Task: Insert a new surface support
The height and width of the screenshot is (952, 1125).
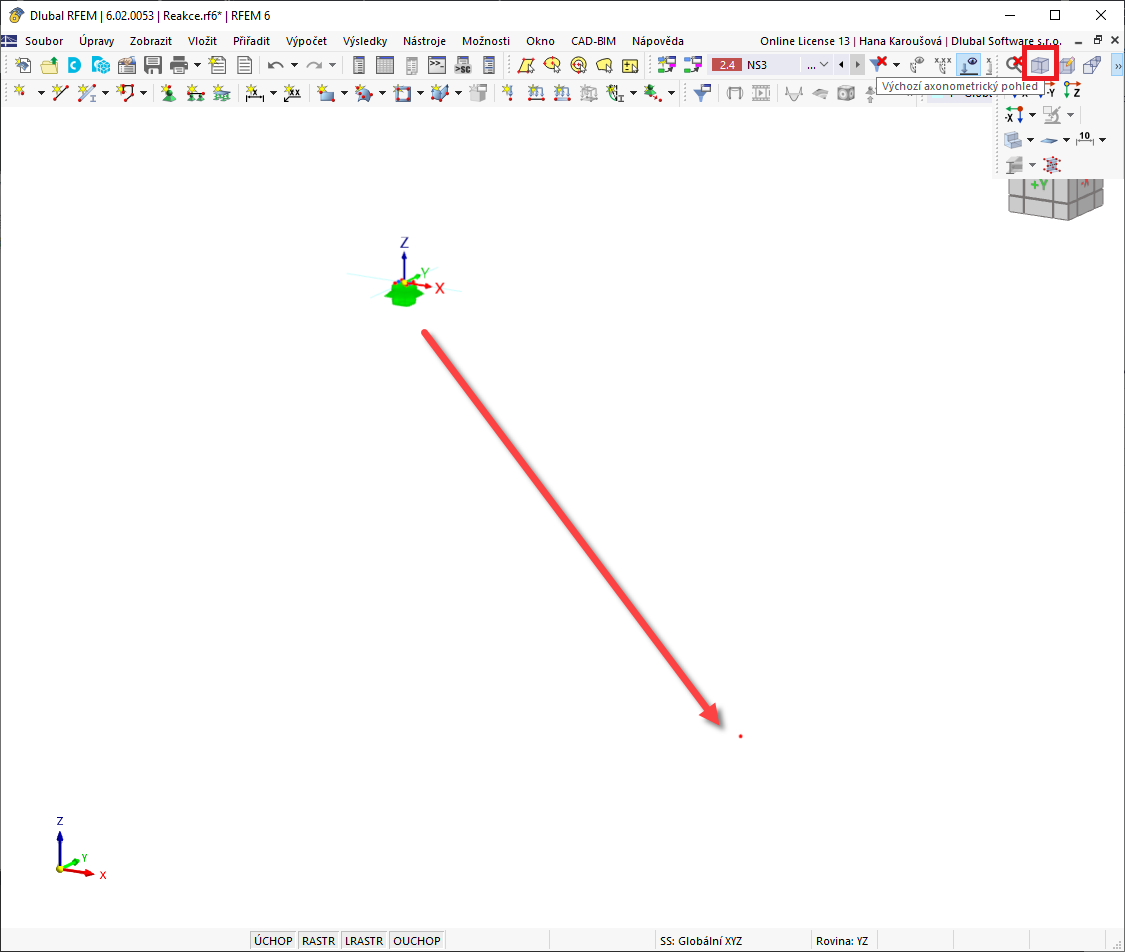Action: (222, 92)
